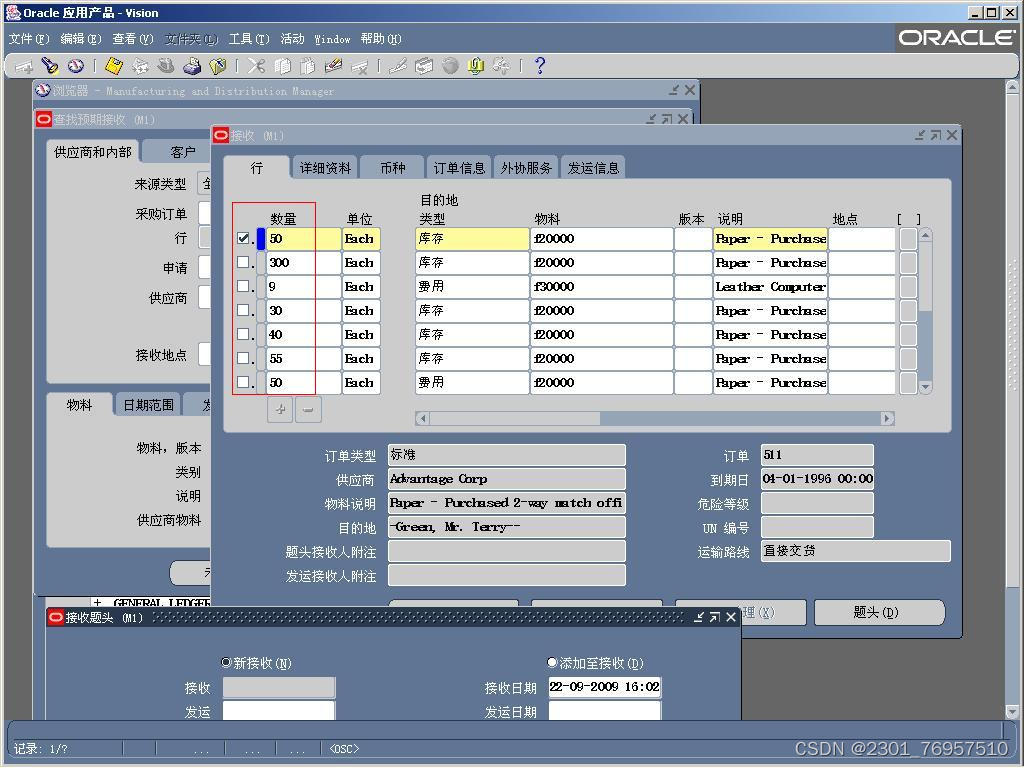Viewport: 1024px width, 768px height.
Task: Click the main window's right scrollbar up arrow
Action: tap(1012, 86)
